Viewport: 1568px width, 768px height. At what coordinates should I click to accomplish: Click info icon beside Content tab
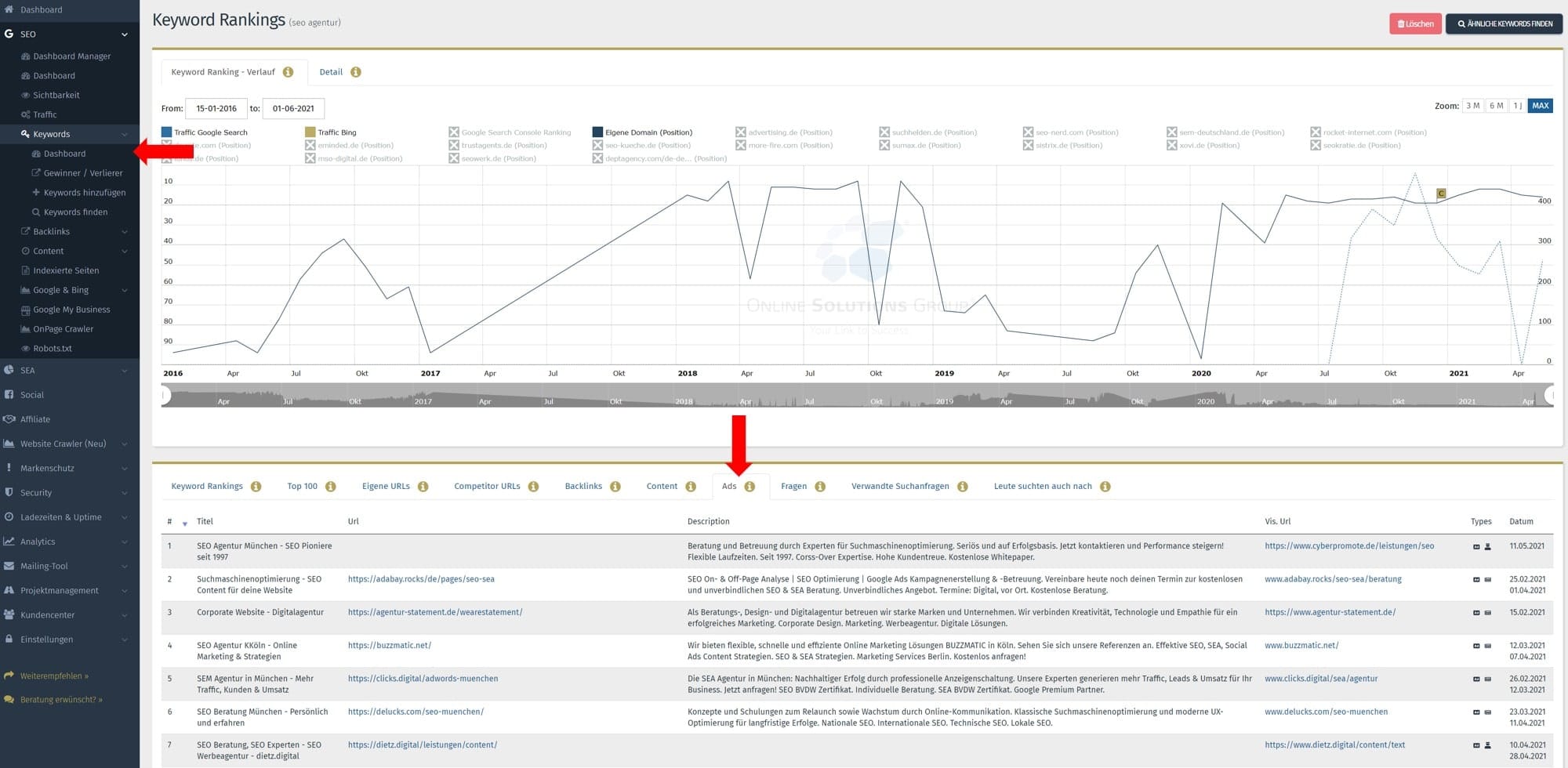(691, 487)
